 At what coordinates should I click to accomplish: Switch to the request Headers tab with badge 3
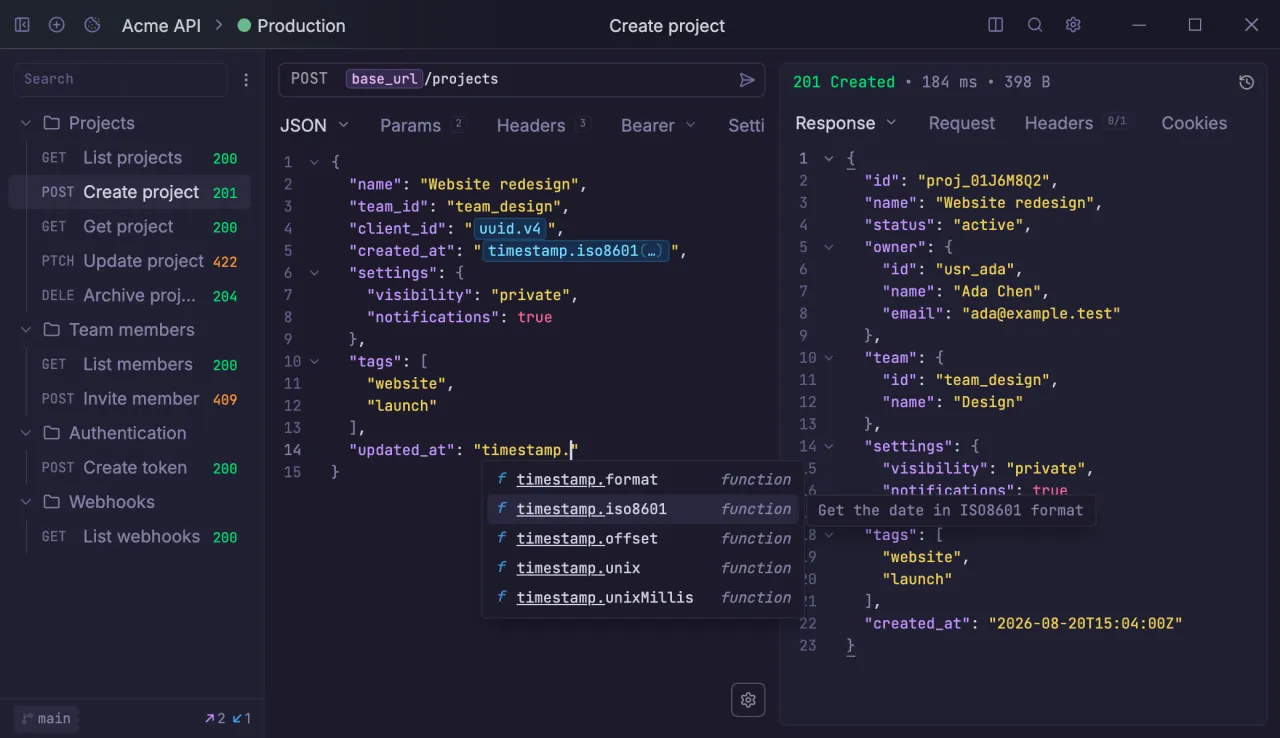543,125
